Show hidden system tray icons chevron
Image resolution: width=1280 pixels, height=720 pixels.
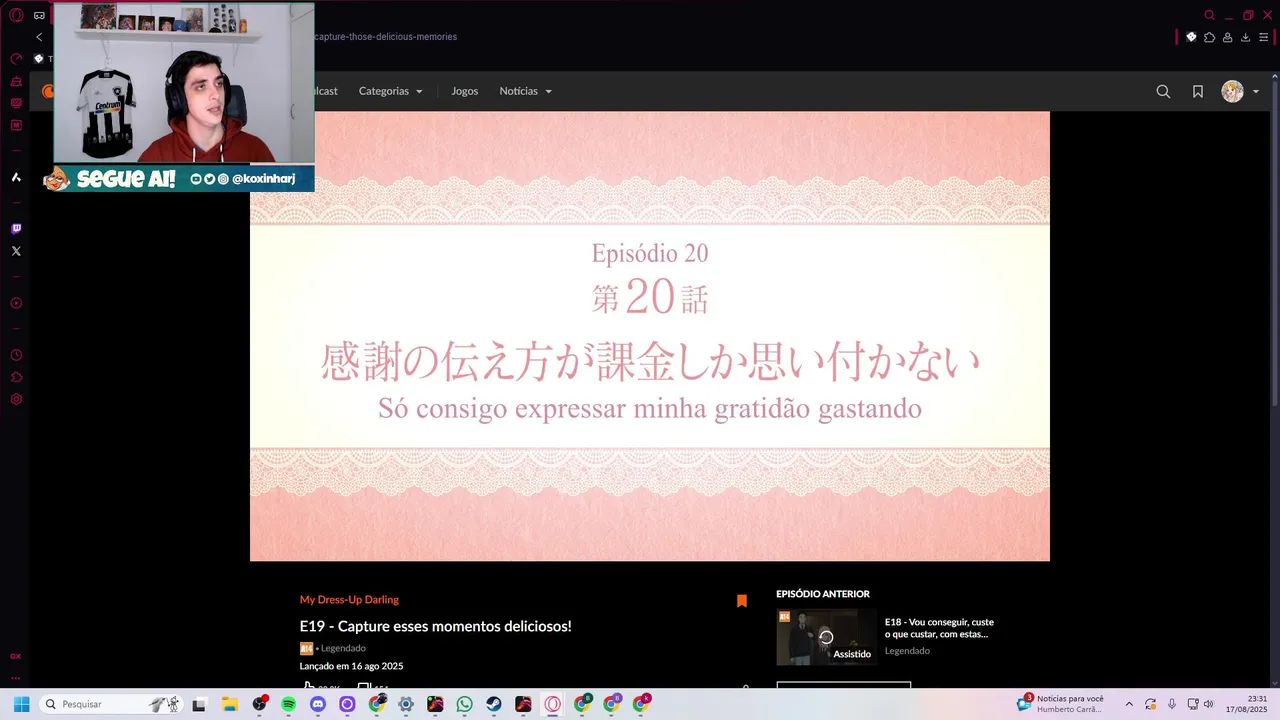[1129, 704]
